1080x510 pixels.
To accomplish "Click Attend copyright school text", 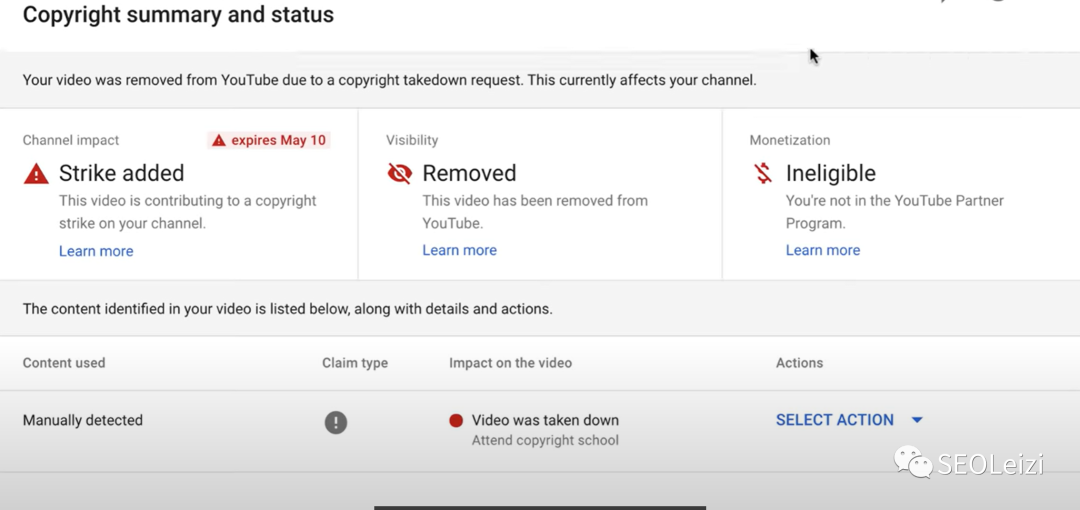I will 545,440.
